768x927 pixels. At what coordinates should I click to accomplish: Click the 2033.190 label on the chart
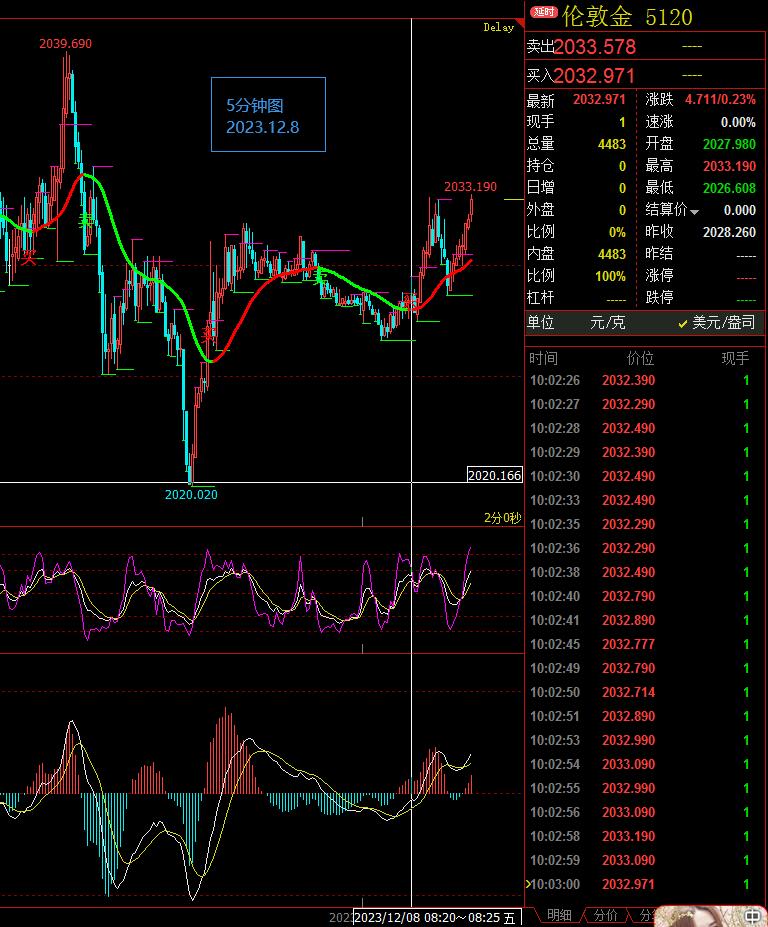(x=471, y=187)
